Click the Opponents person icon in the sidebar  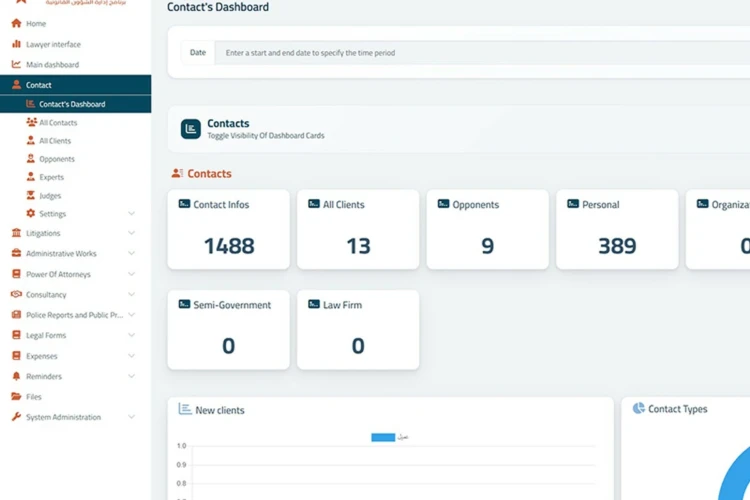coord(31,158)
